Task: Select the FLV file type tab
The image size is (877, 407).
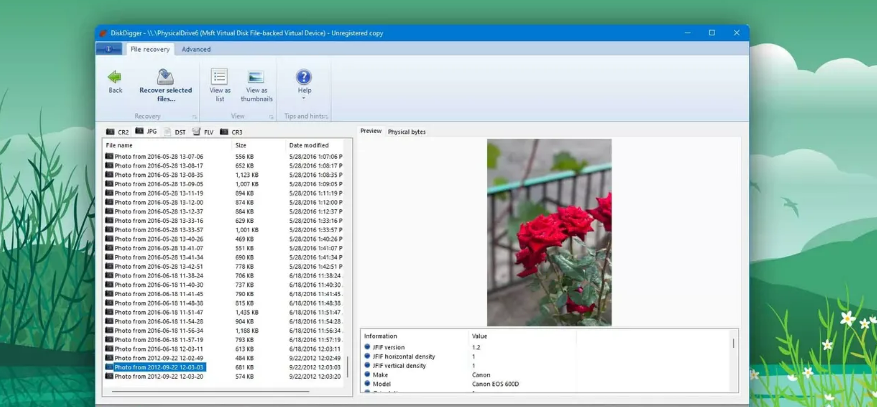Action: tap(202, 132)
